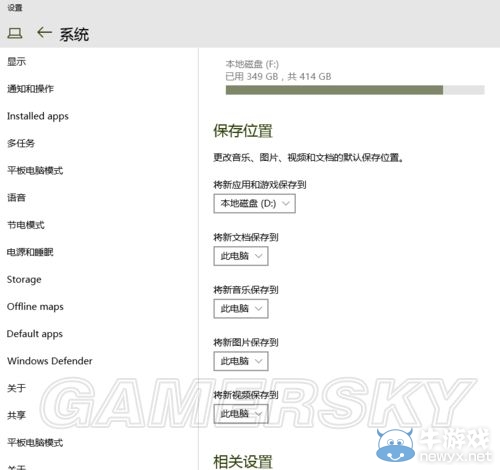Select 关于 in the sidebar
The height and width of the screenshot is (470, 500).
click(x=16, y=388)
